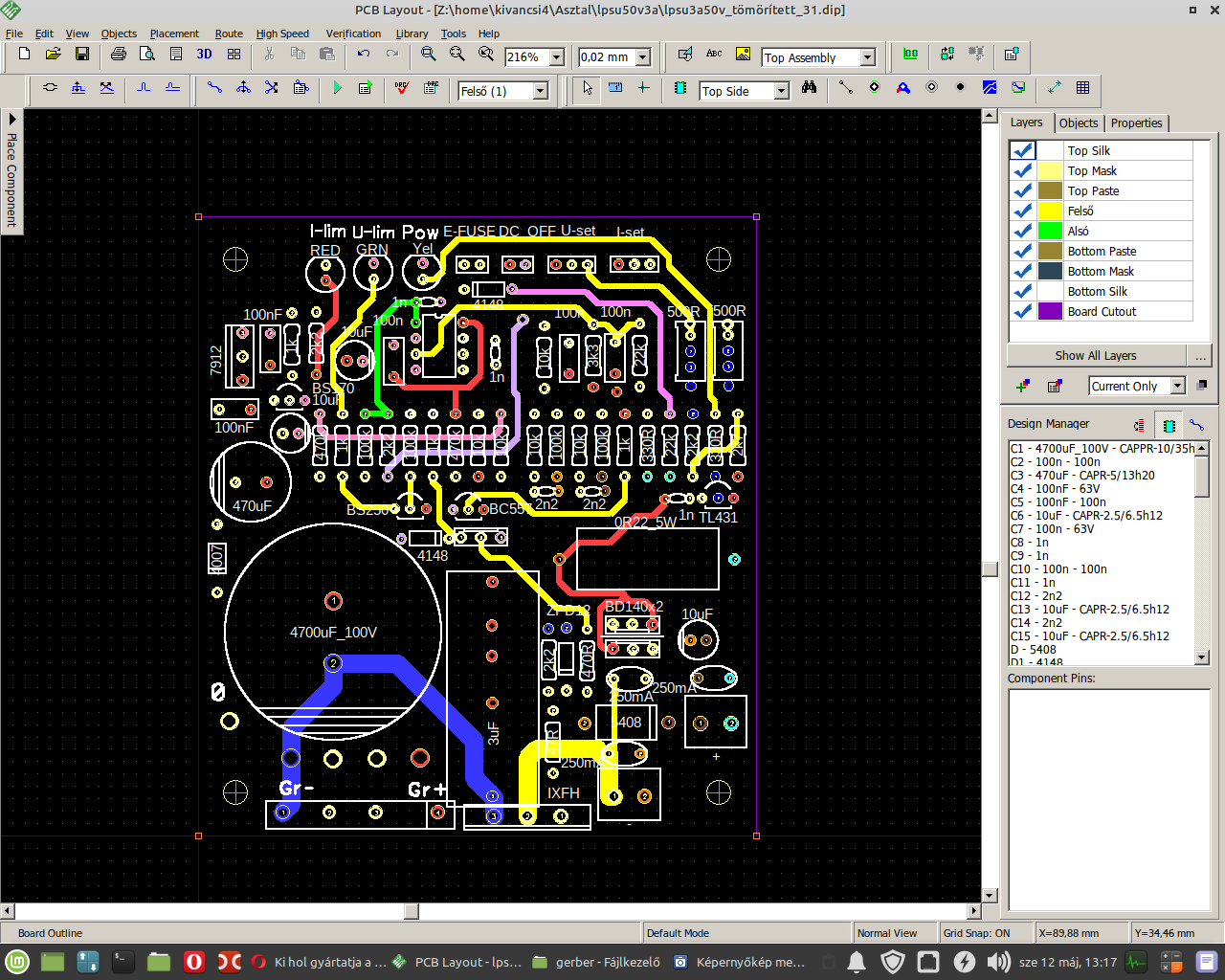Run the DRC check icon
Viewport: 1225px width, 980px height.
[x=402, y=88]
